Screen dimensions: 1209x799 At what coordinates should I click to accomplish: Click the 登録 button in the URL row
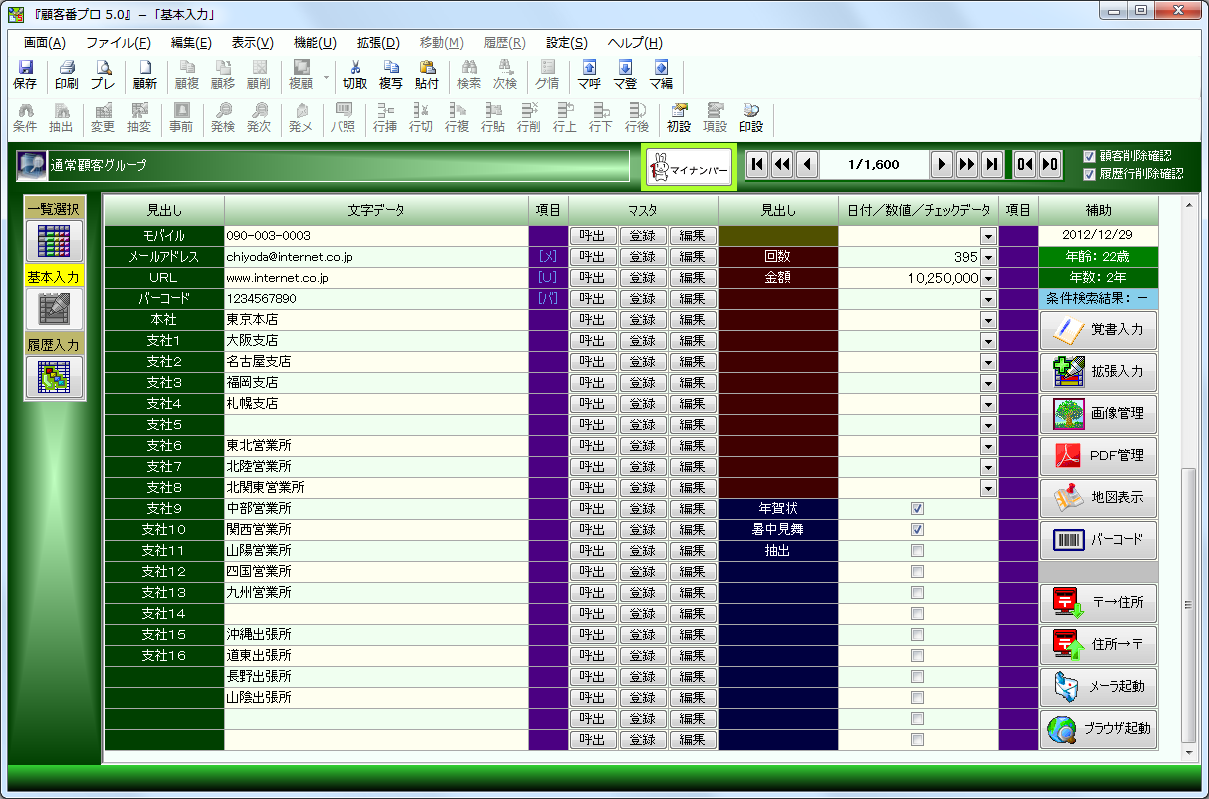click(643, 278)
